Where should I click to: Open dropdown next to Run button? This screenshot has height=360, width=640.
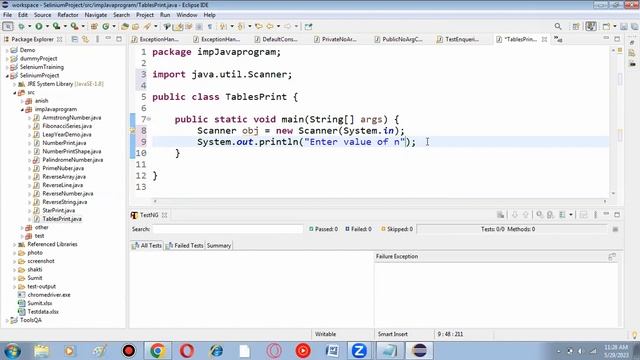[47, 27]
